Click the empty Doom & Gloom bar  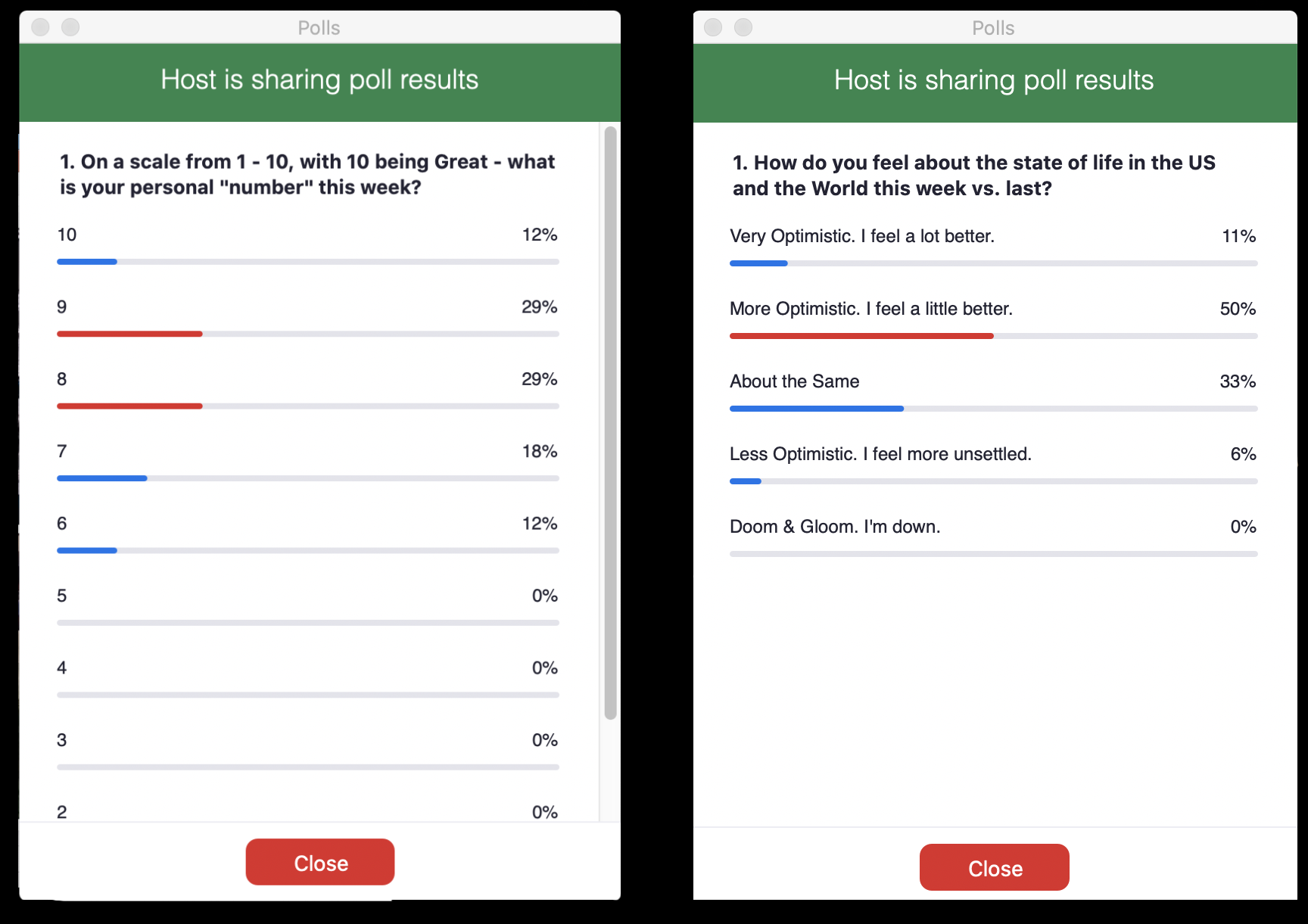(x=994, y=554)
